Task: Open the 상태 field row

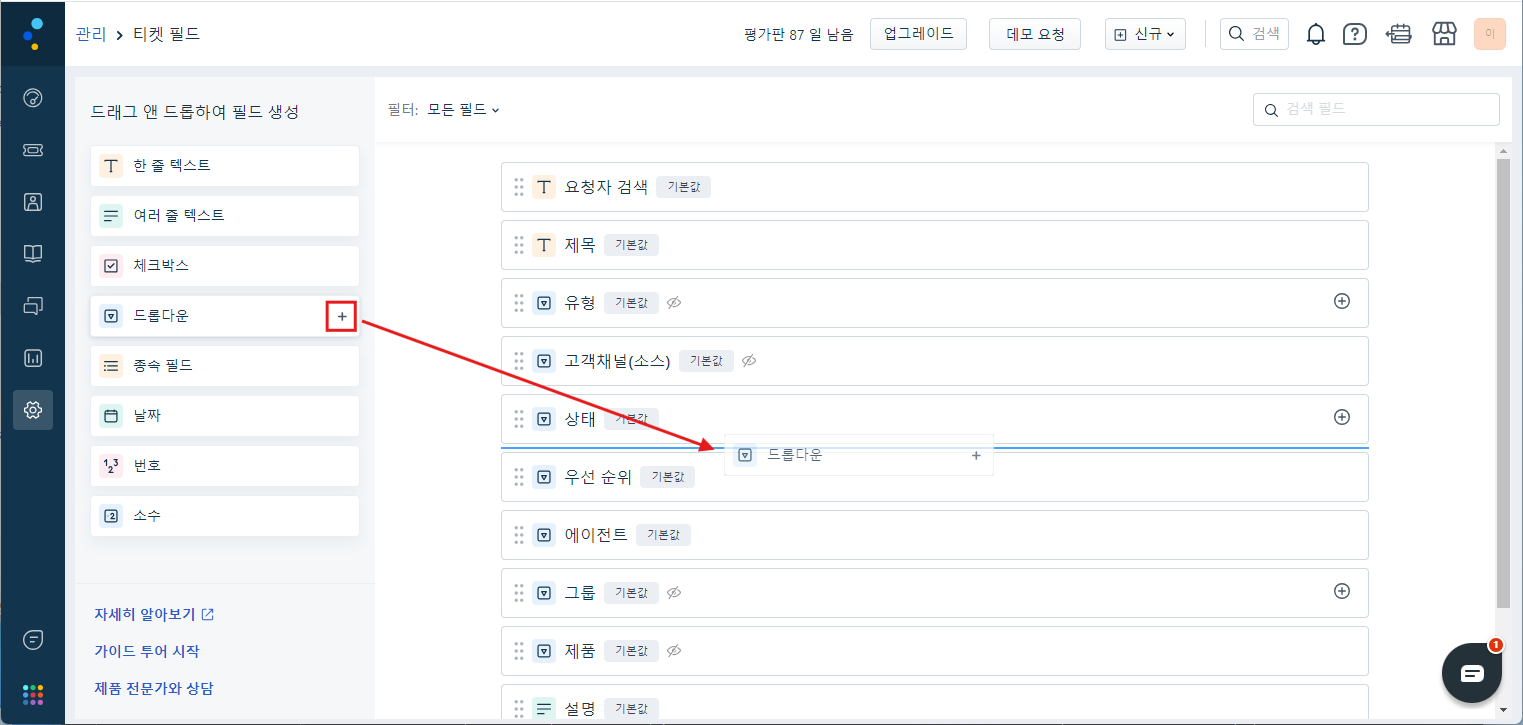Action: [934, 419]
